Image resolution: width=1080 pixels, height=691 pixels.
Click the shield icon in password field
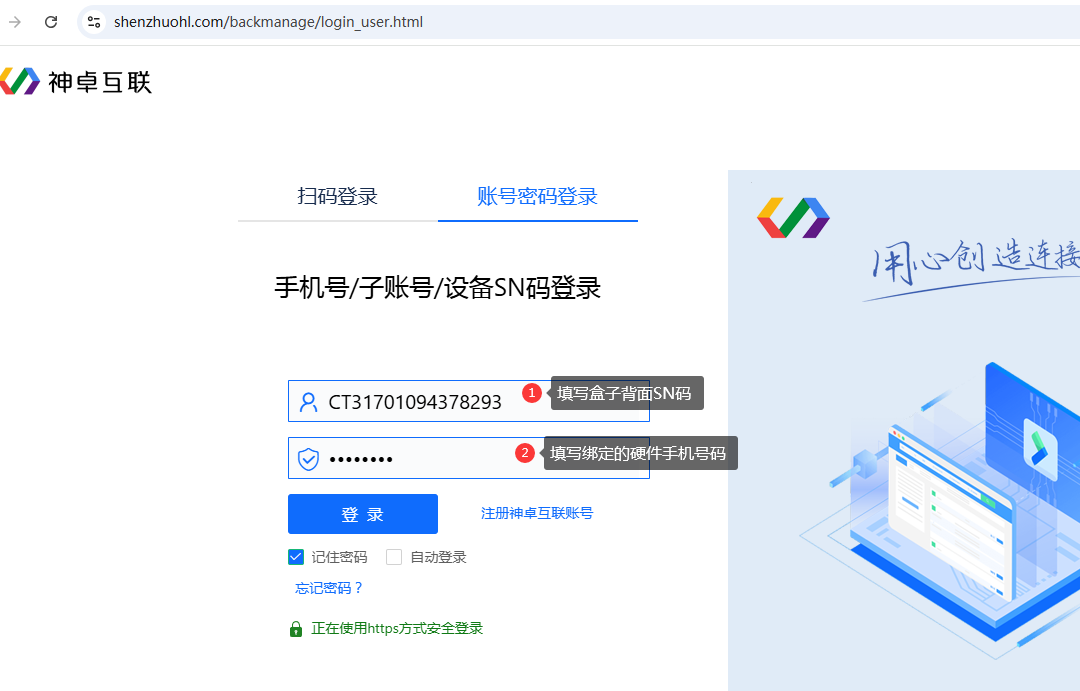[x=308, y=459]
